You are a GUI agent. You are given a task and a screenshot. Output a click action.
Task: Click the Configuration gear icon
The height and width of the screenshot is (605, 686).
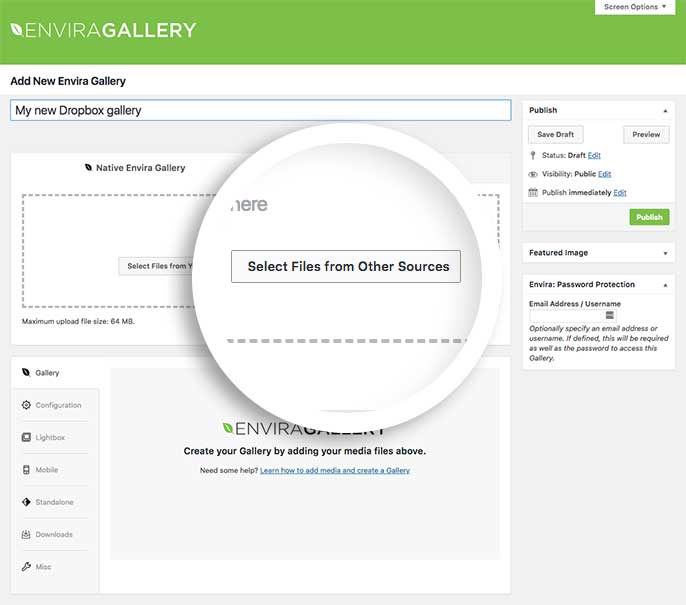(x=26, y=405)
